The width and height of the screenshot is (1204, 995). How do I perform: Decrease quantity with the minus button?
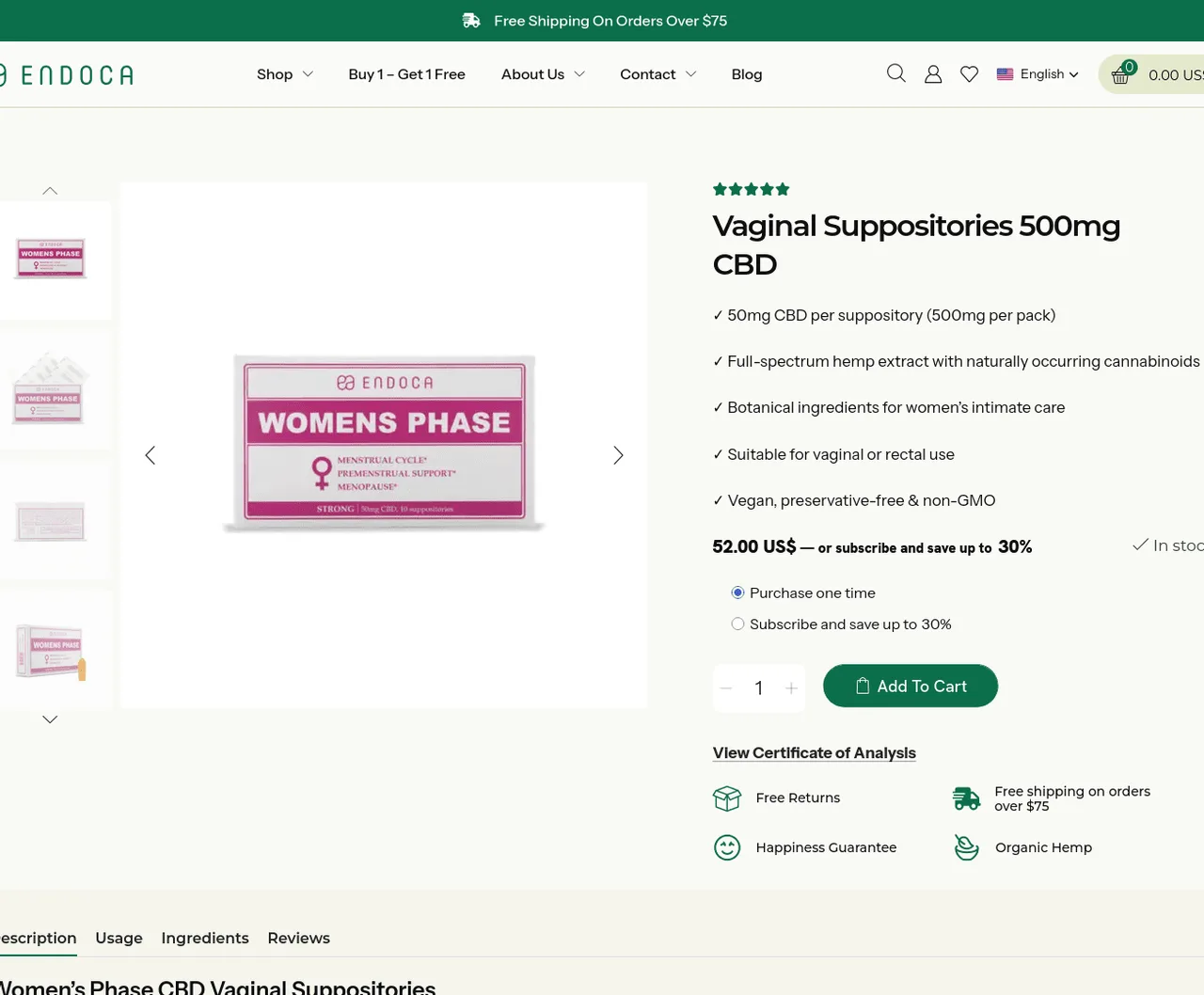[726, 688]
